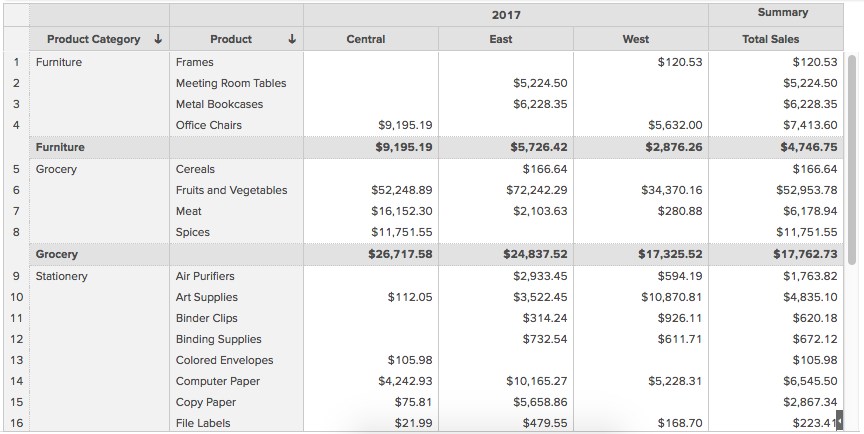Select the Grocery subtotal row label
This screenshot has height=434, width=864.
click(57, 254)
